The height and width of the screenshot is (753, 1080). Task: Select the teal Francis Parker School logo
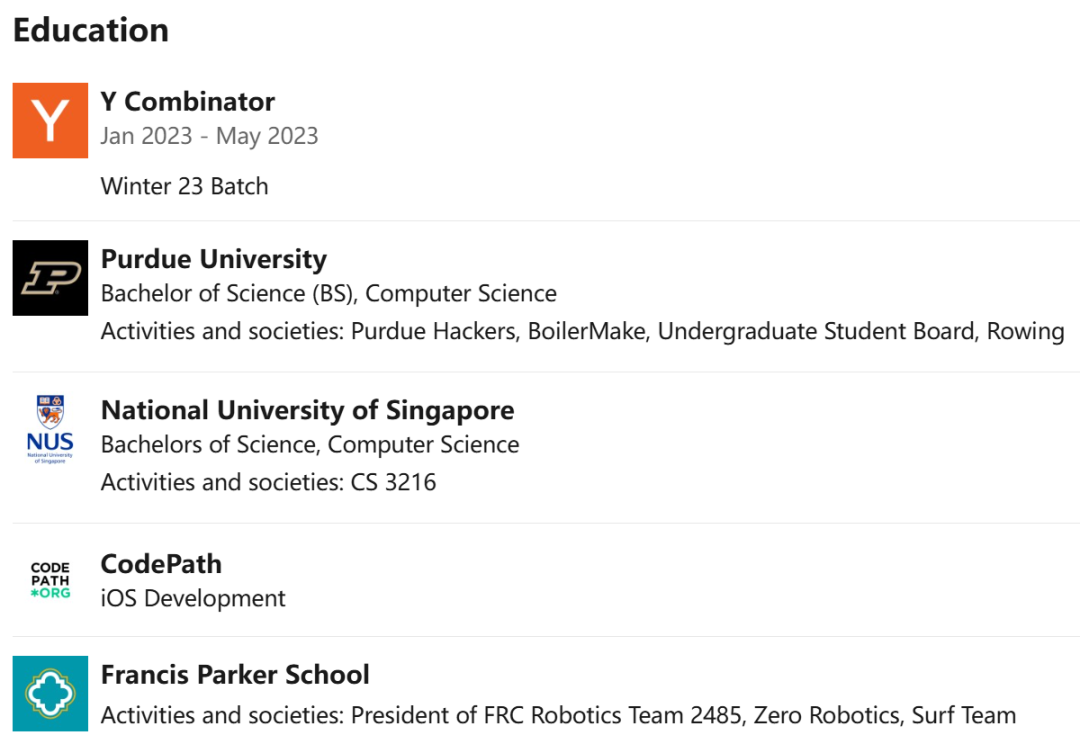coord(50,693)
